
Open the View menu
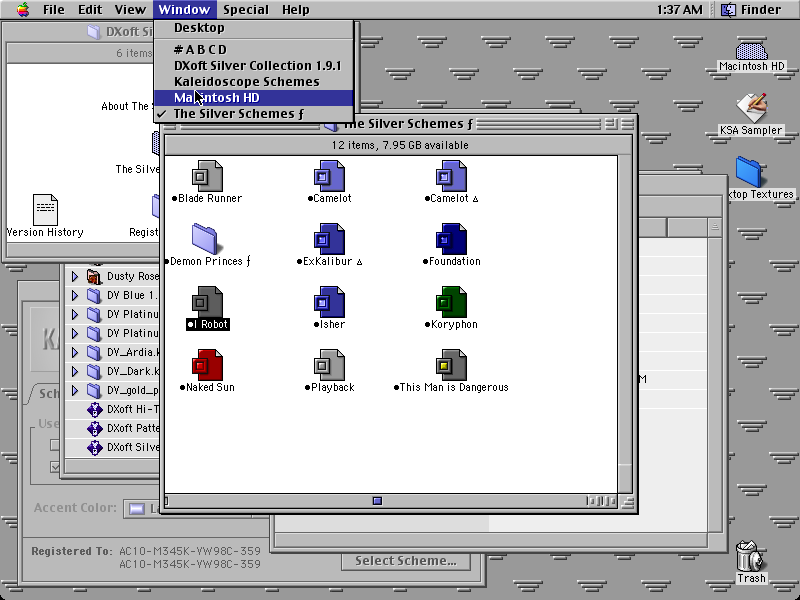(x=130, y=10)
